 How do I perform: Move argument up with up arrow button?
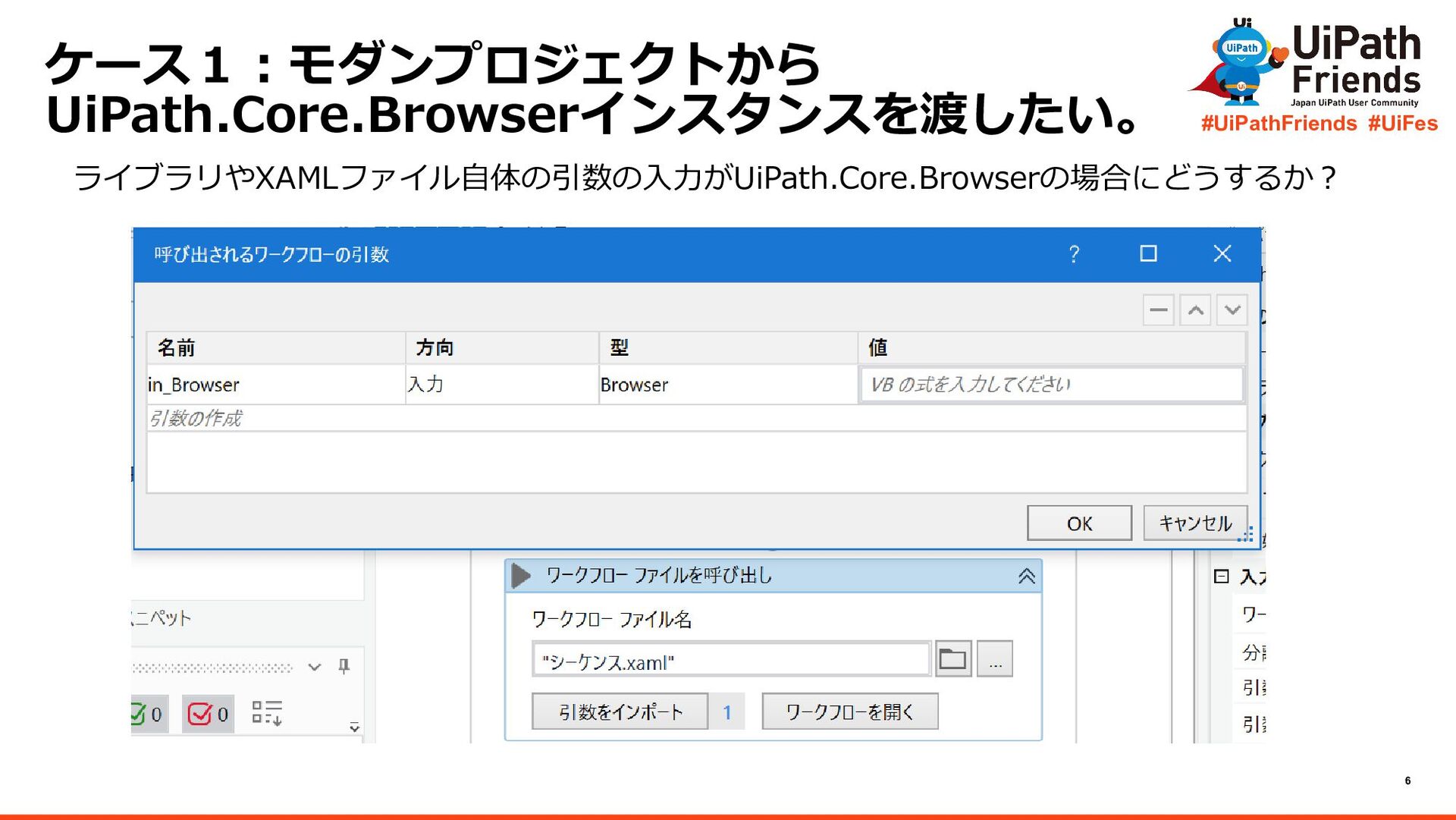[x=1195, y=309]
